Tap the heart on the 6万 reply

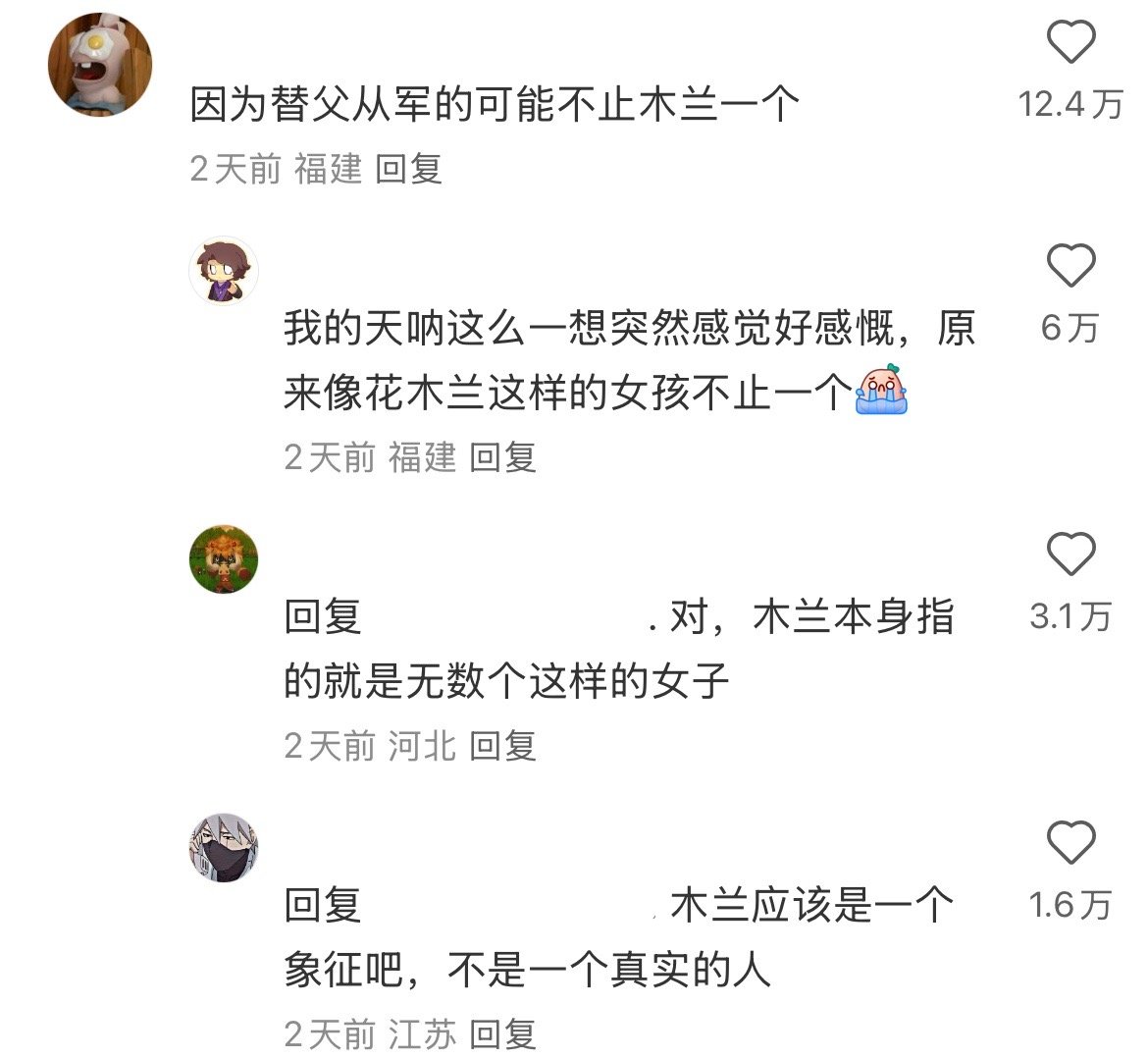[x=1071, y=266]
